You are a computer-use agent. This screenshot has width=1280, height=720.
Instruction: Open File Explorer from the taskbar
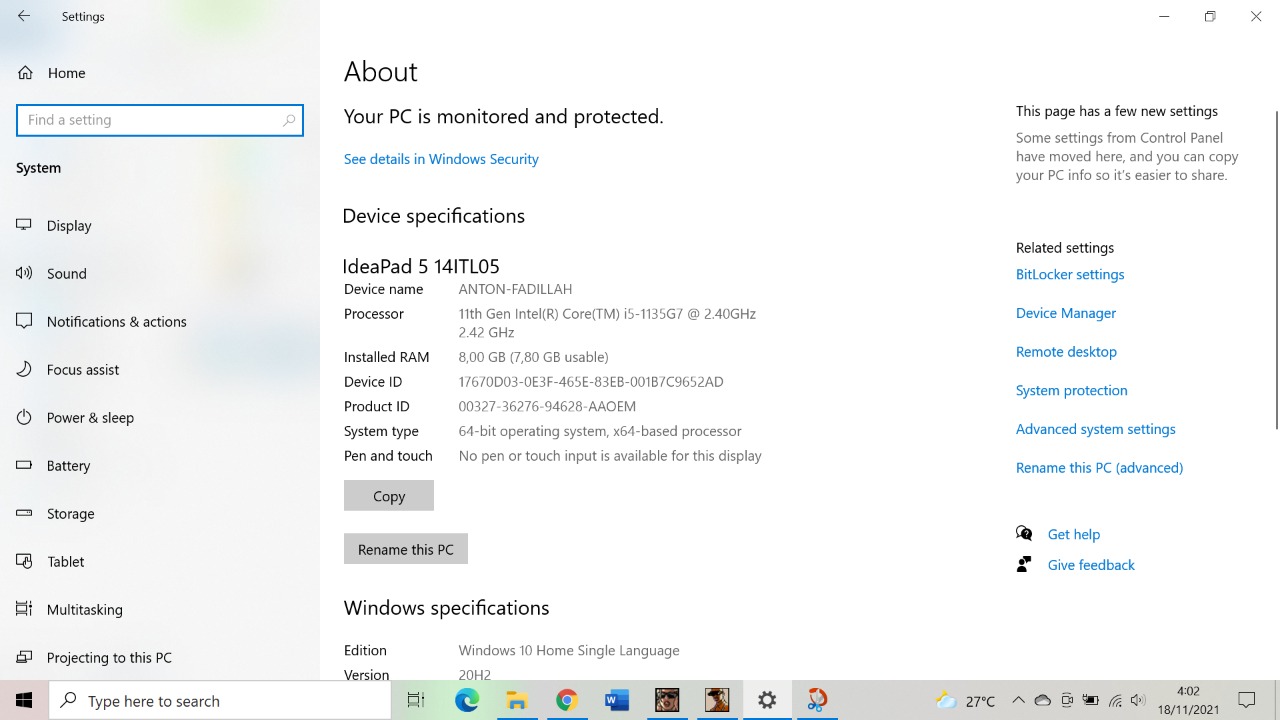coord(517,700)
